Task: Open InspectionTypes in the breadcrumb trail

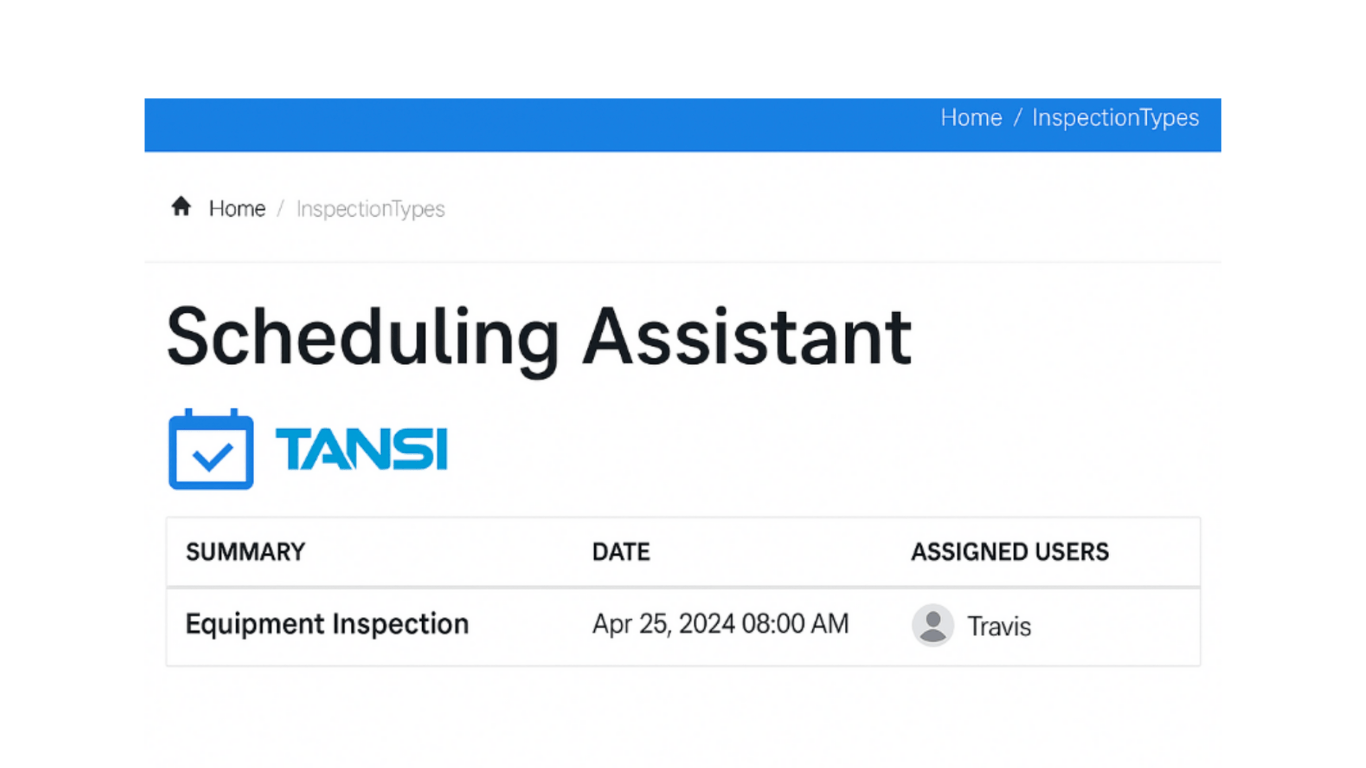Action: pyautogui.click(x=370, y=208)
